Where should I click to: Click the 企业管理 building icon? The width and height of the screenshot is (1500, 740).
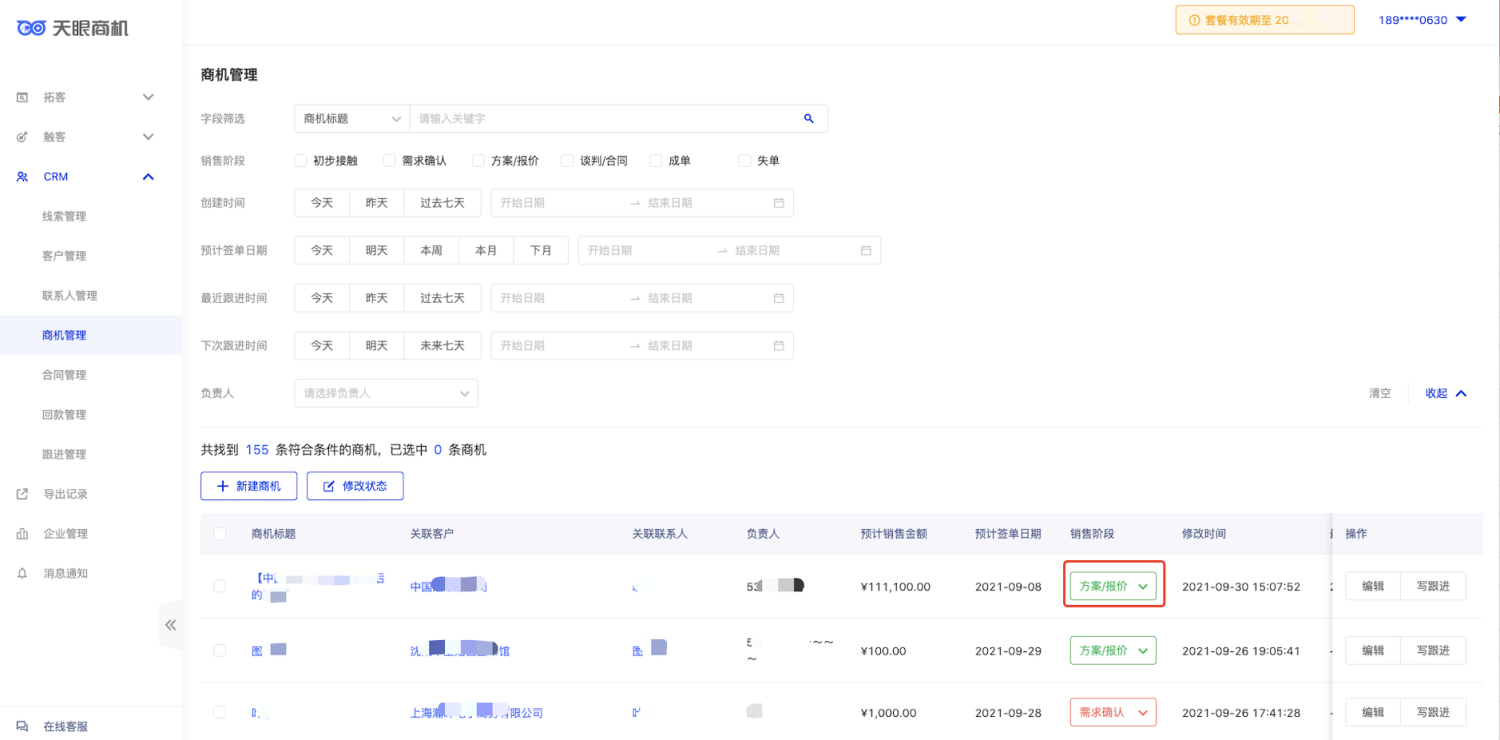22,534
